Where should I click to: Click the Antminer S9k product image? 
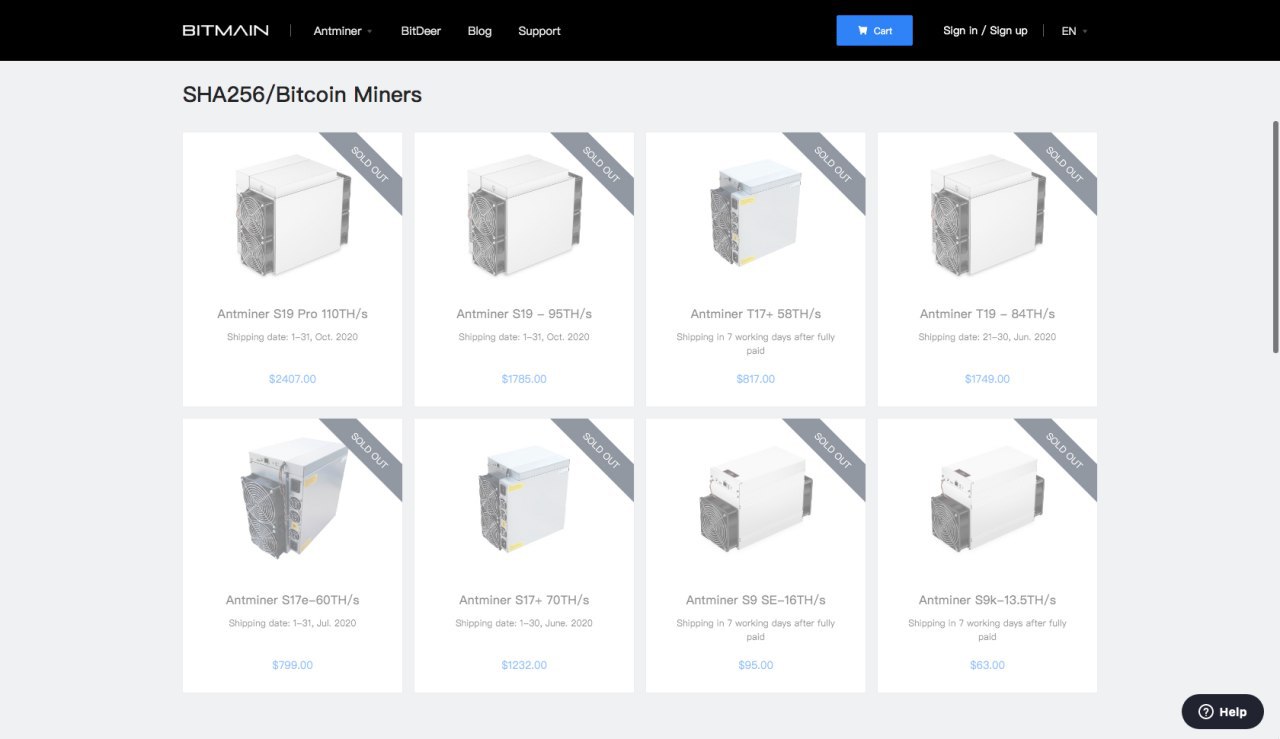[x=987, y=498]
